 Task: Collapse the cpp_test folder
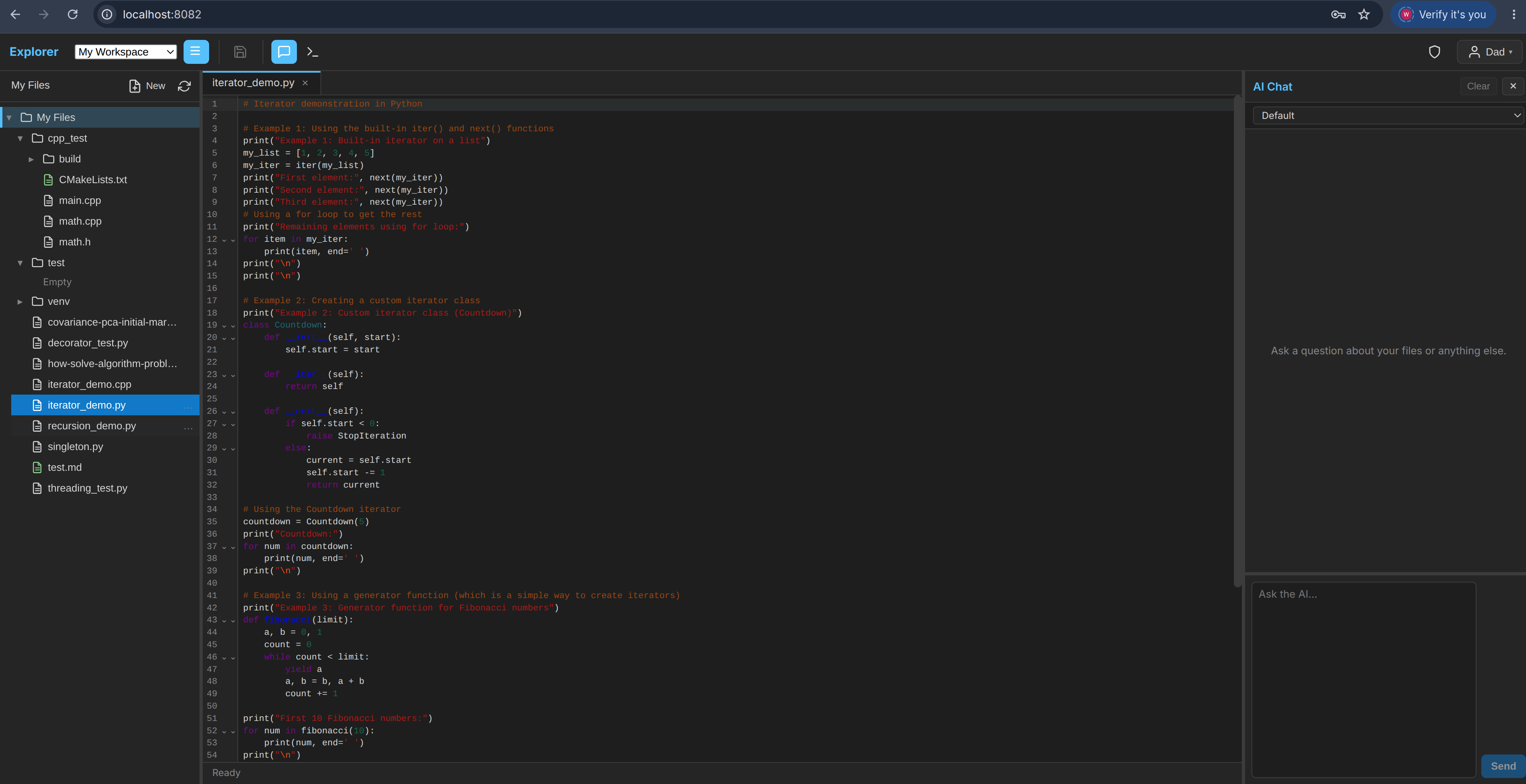pyautogui.click(x=20, y=138)
